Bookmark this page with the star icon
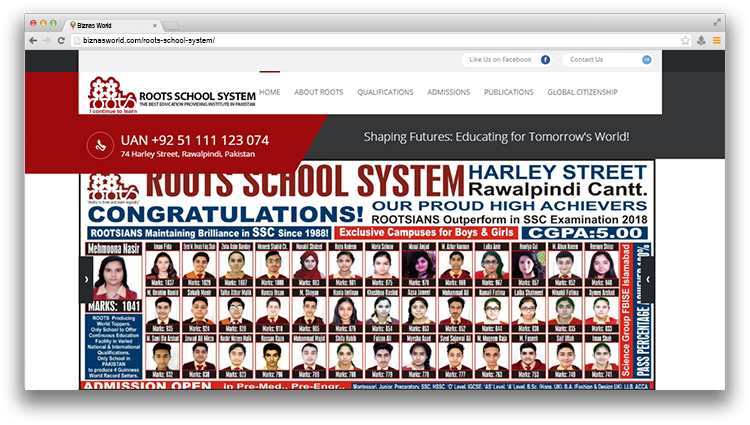 point(685,40)
